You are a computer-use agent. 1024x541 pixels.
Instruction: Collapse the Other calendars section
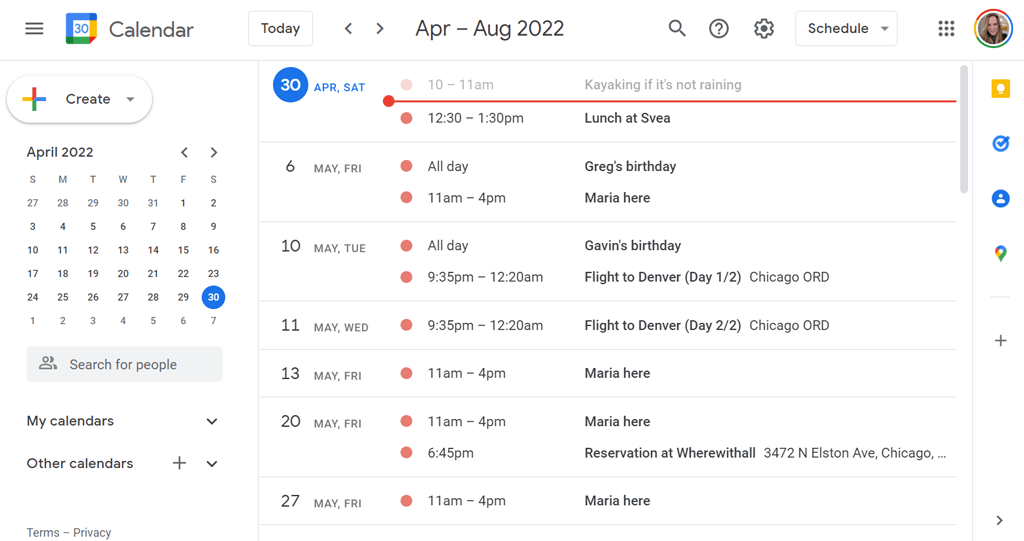(x=212, y=464)
